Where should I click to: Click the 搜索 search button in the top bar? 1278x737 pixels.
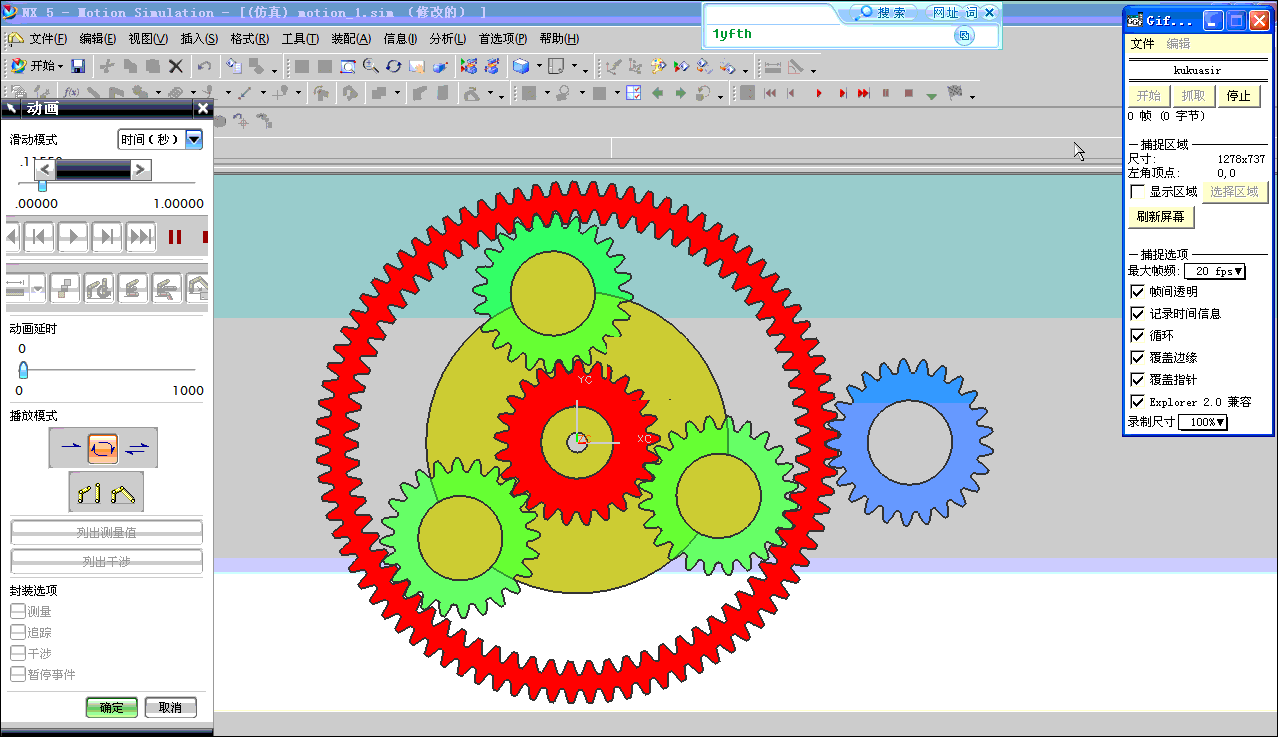[x=883, y=13]
